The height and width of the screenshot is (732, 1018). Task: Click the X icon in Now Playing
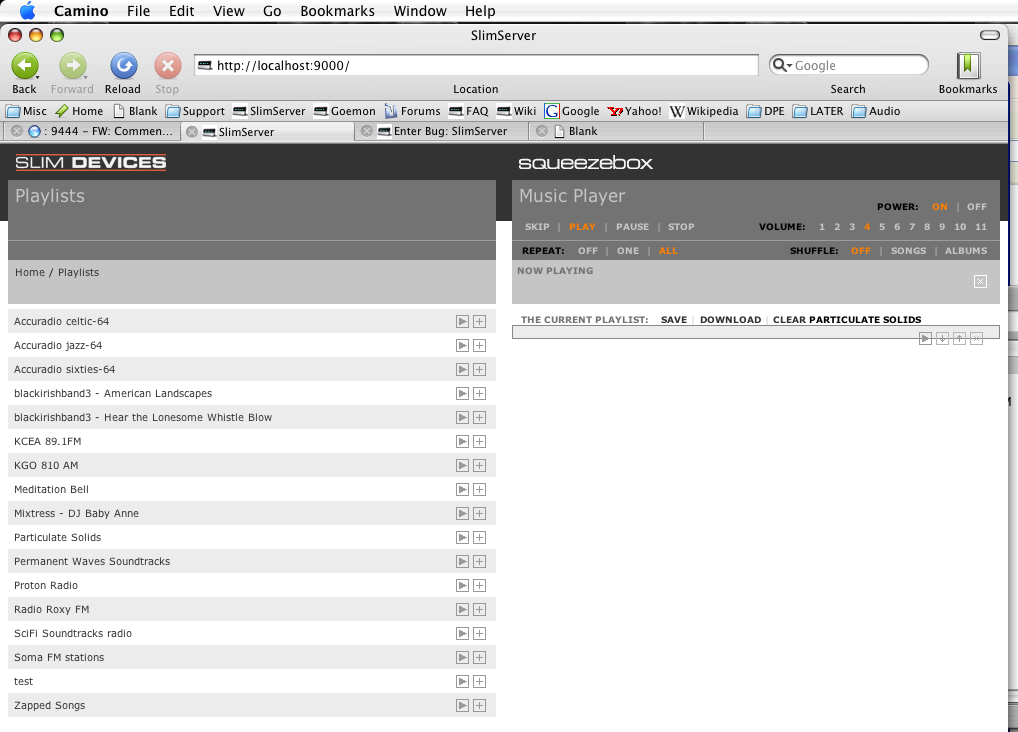point(980,282)
